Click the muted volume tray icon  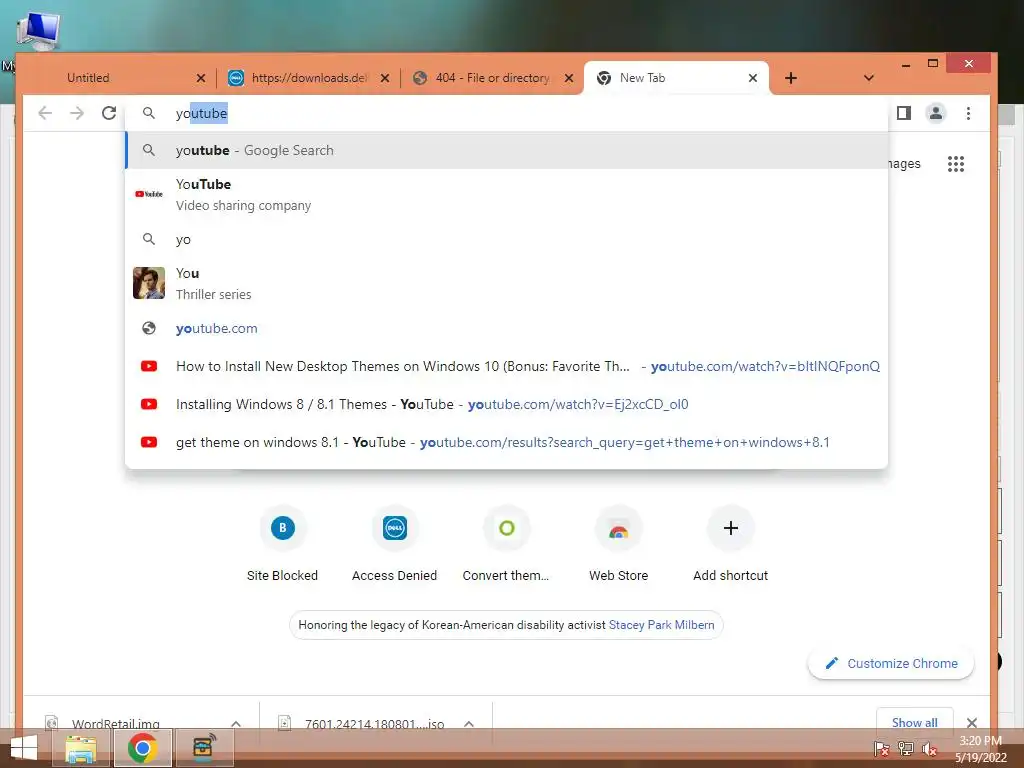[x=929, y=749]
